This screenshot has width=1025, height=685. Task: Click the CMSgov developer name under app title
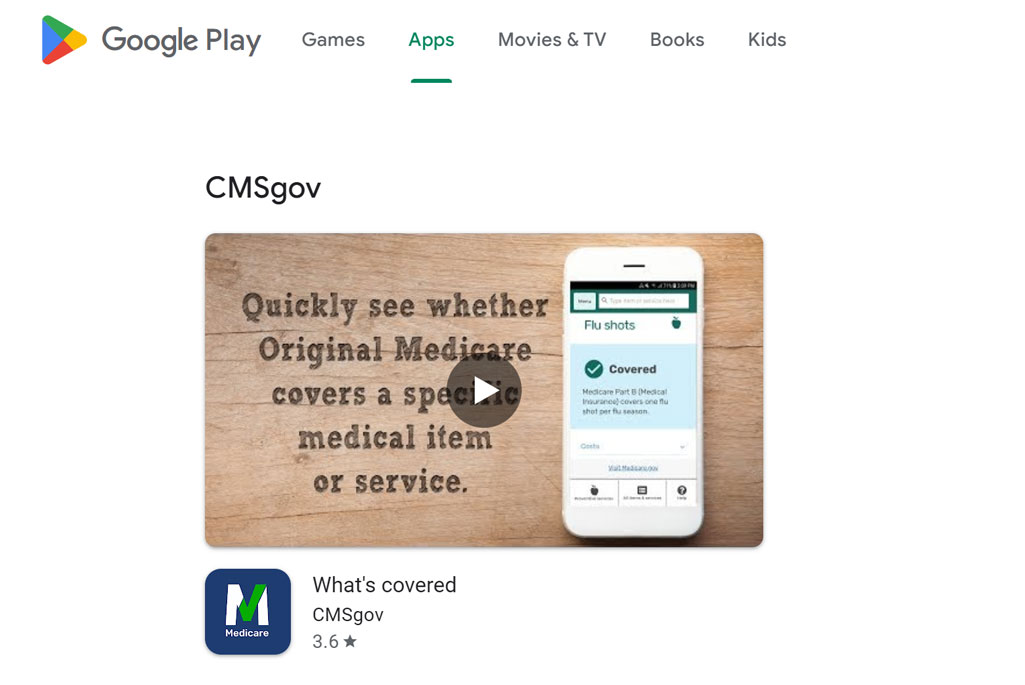coord(348,614)
